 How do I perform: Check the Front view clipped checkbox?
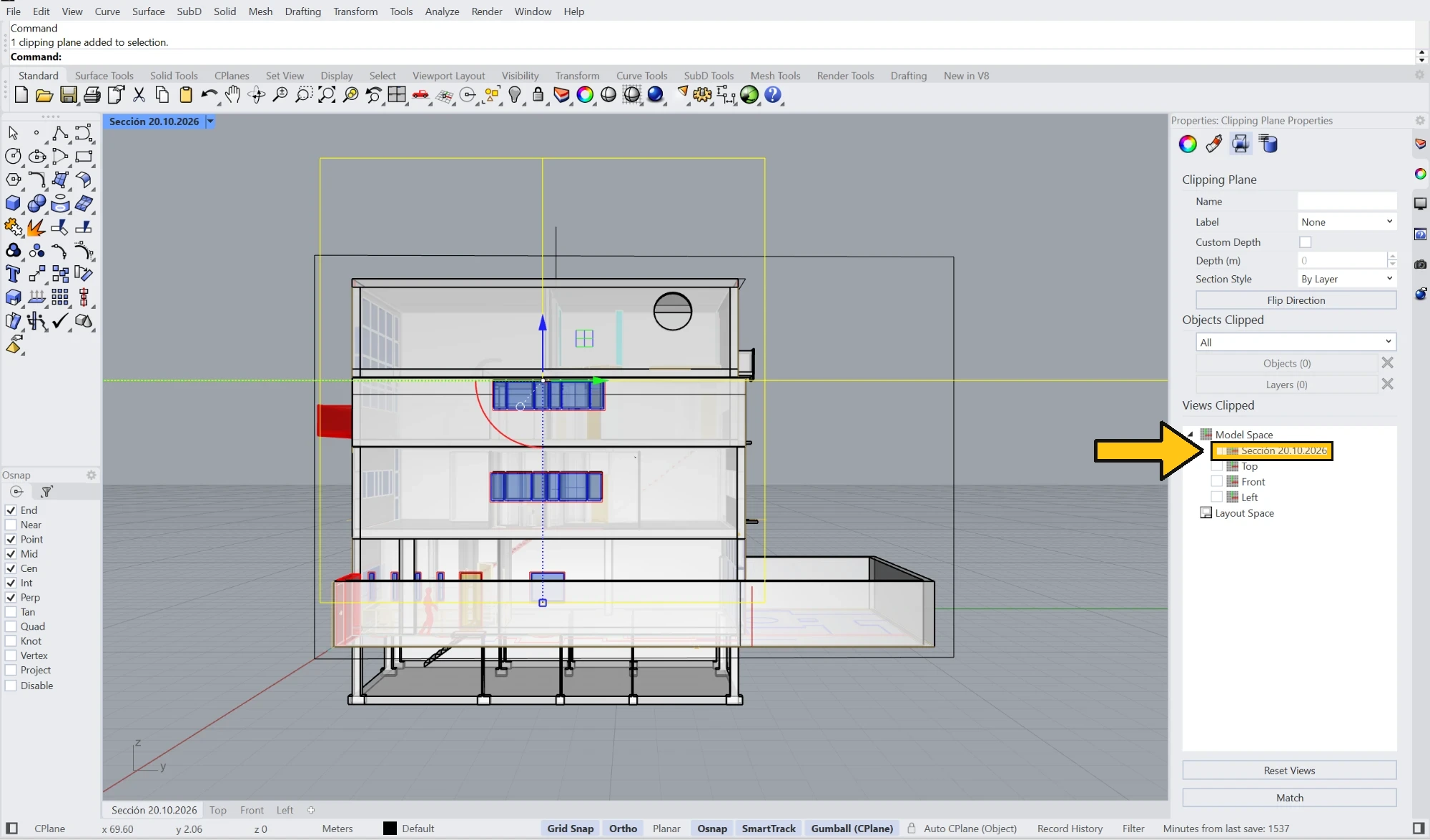[1217, 482]
